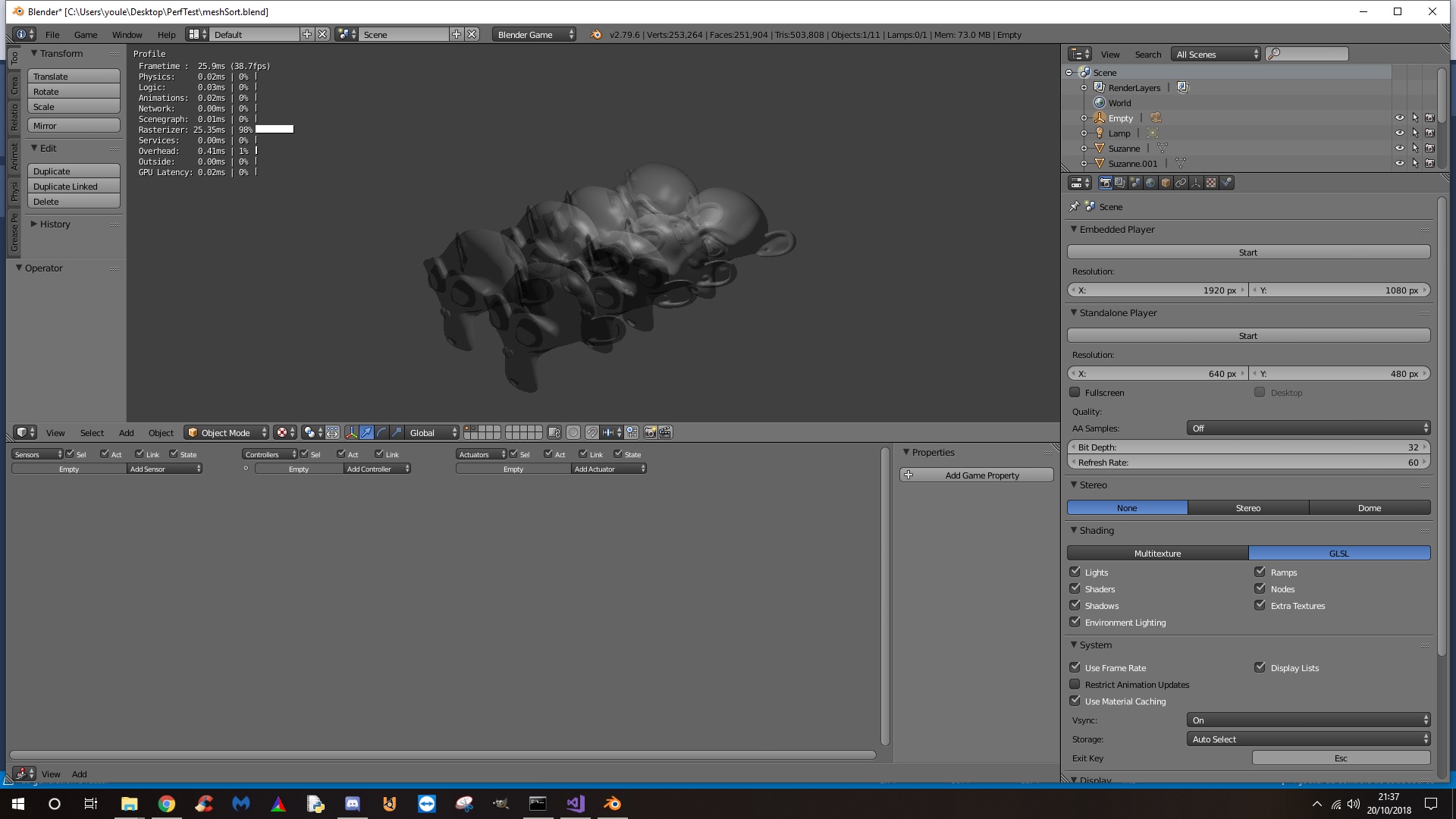Screen dimensions: 1456x819
Task: Open Blender from the Windows taskbar
Action: click(612, 804)
